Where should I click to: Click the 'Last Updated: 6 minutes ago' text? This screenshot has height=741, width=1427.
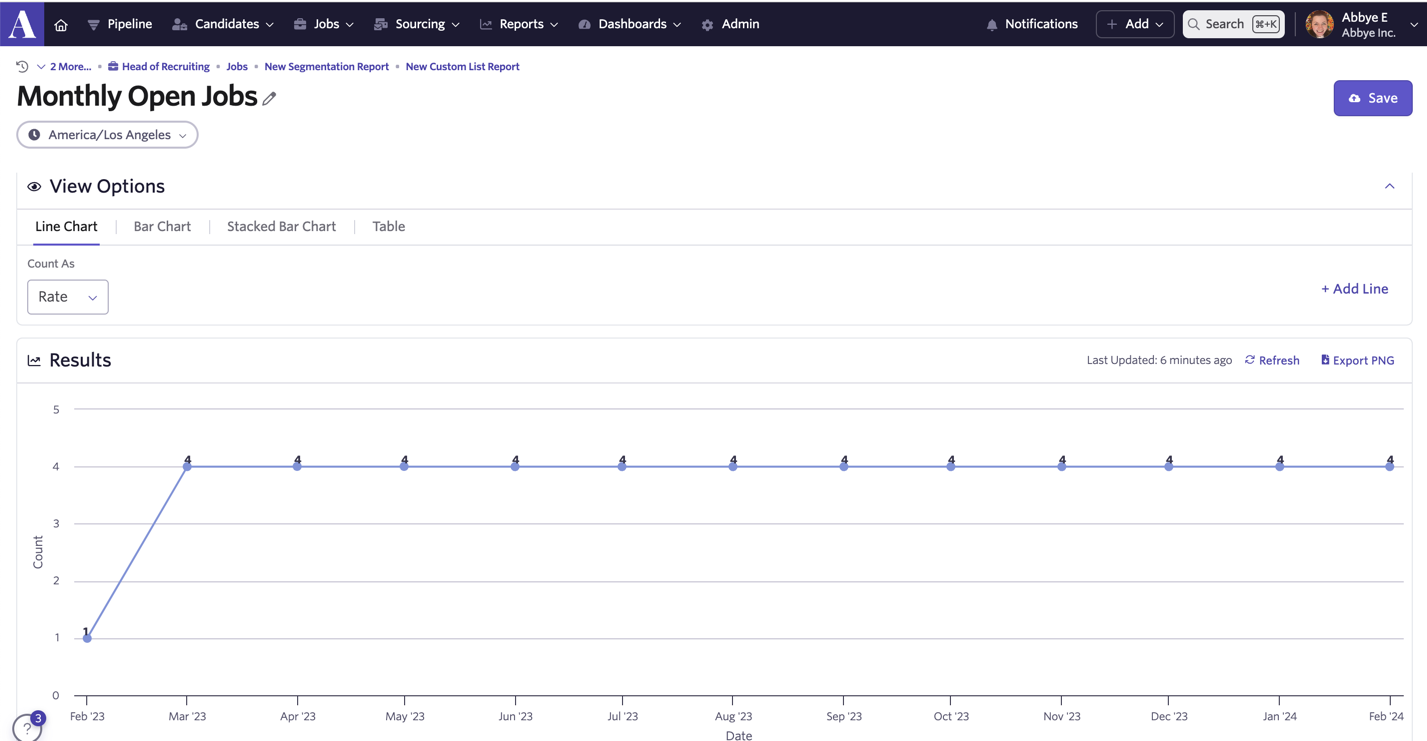pos(1159,361)
